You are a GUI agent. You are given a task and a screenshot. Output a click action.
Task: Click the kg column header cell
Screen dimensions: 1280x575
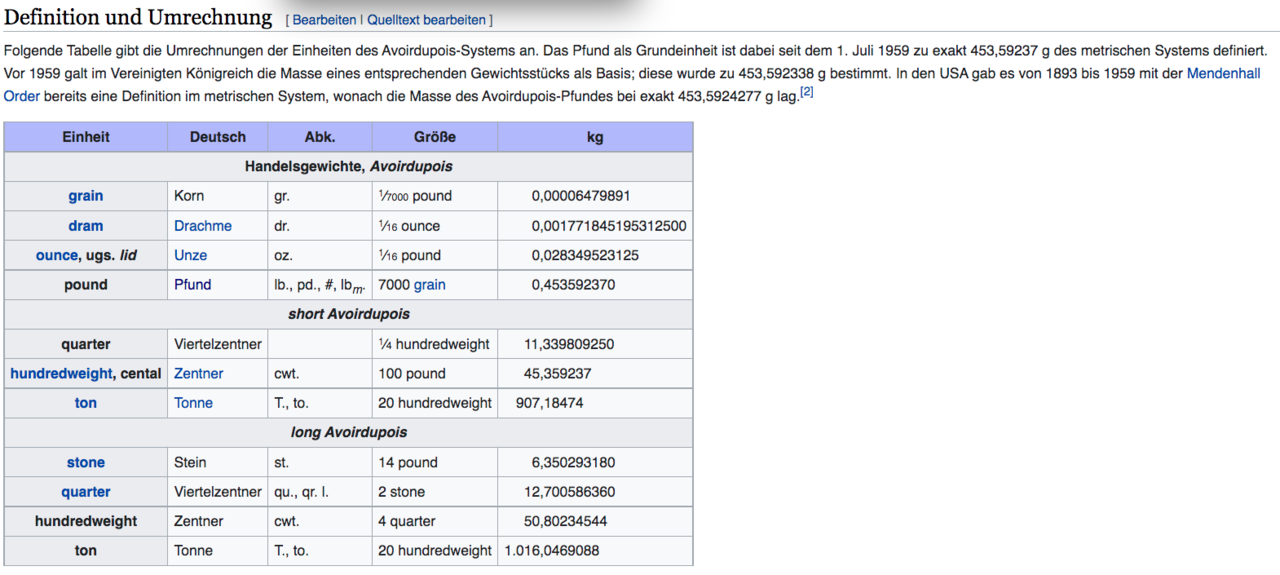point(594,137)
